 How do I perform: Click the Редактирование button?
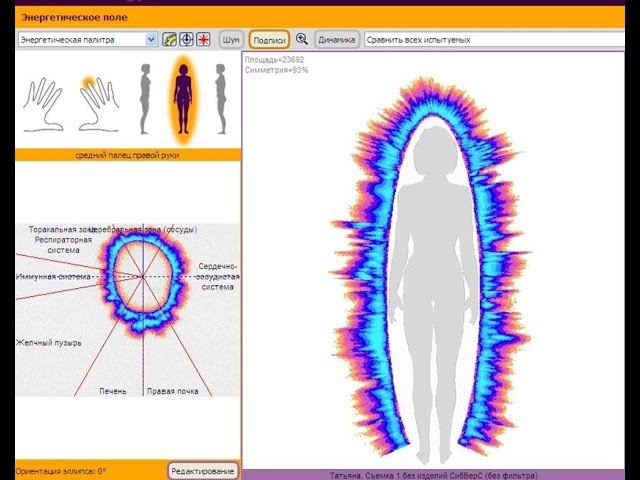[x=203, y=471]
